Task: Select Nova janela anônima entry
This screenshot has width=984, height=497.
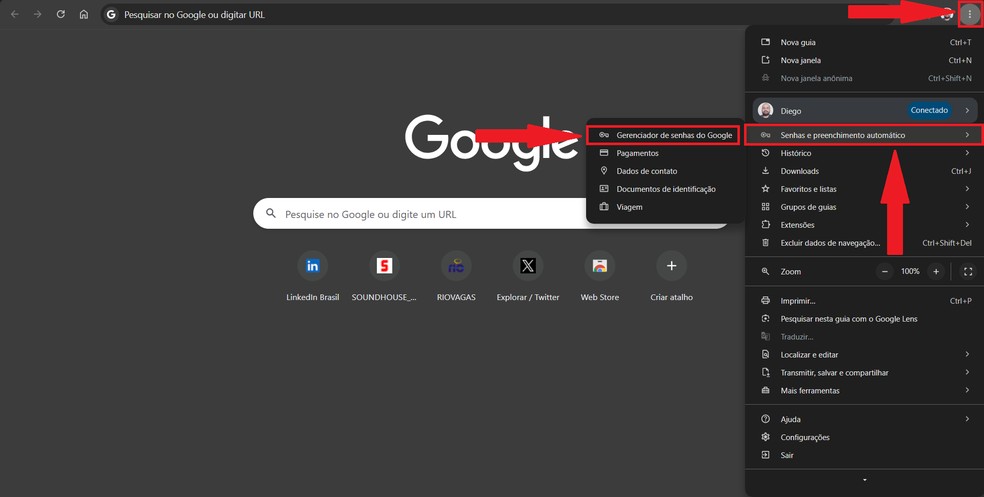Action: 865,78
